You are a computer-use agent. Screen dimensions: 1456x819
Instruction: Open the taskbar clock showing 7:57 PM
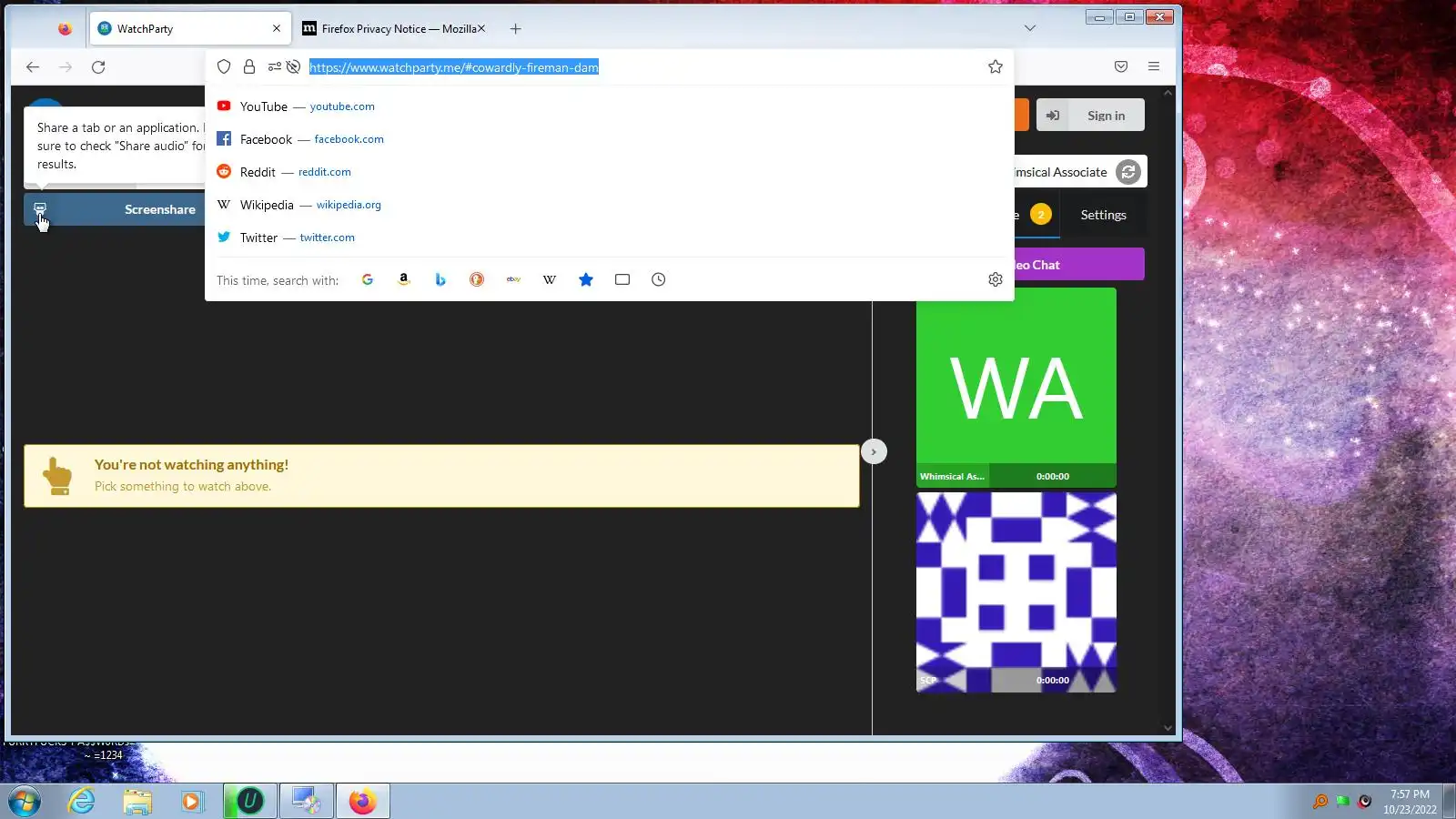(1410, 801)
